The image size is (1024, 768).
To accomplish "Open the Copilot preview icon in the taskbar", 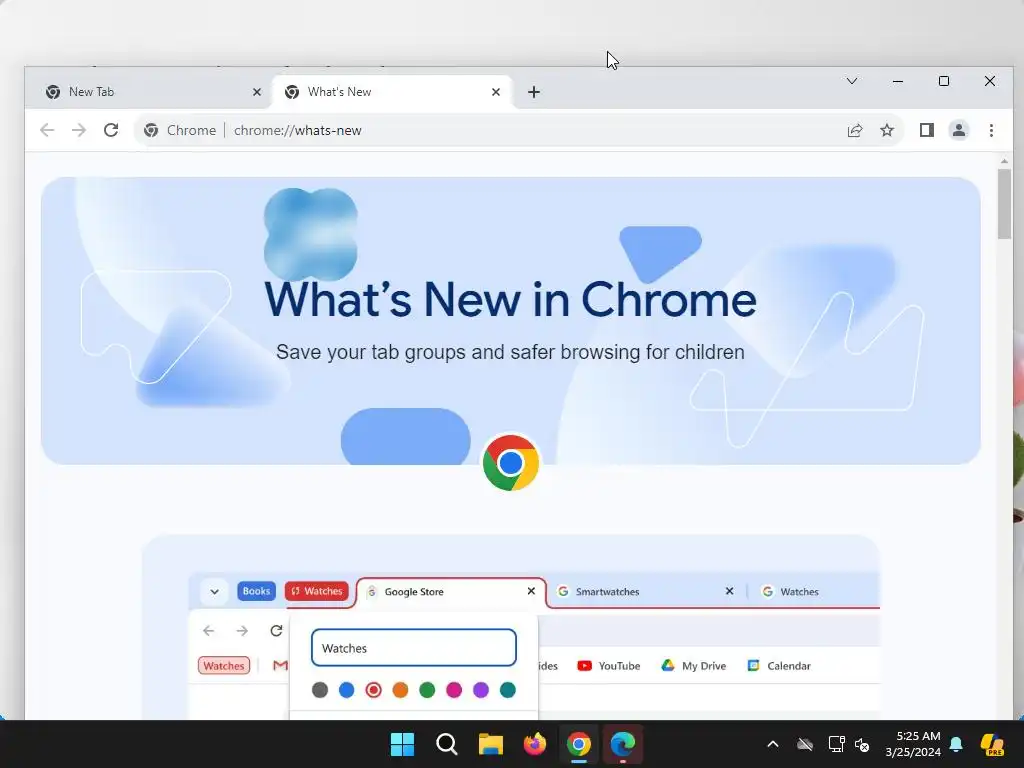I will click(x=993, y=744).
